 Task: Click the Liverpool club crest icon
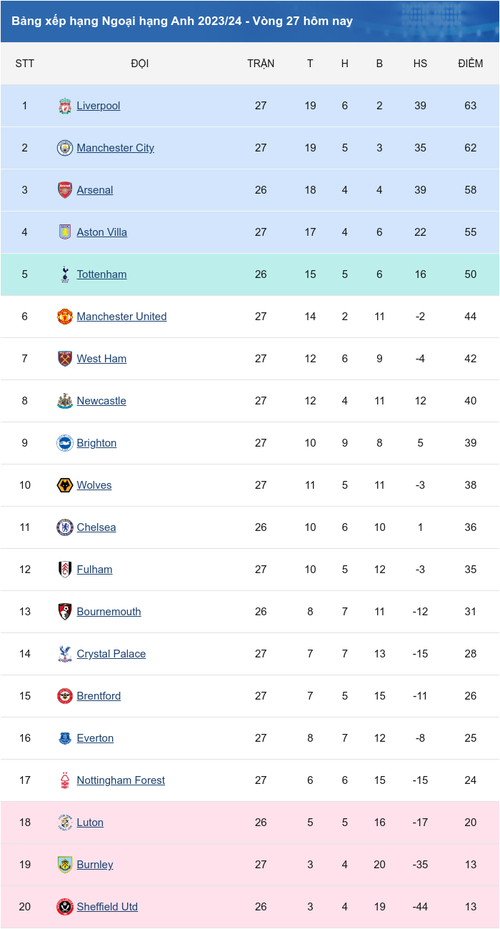pyautogui.click(x=65, y=106)
